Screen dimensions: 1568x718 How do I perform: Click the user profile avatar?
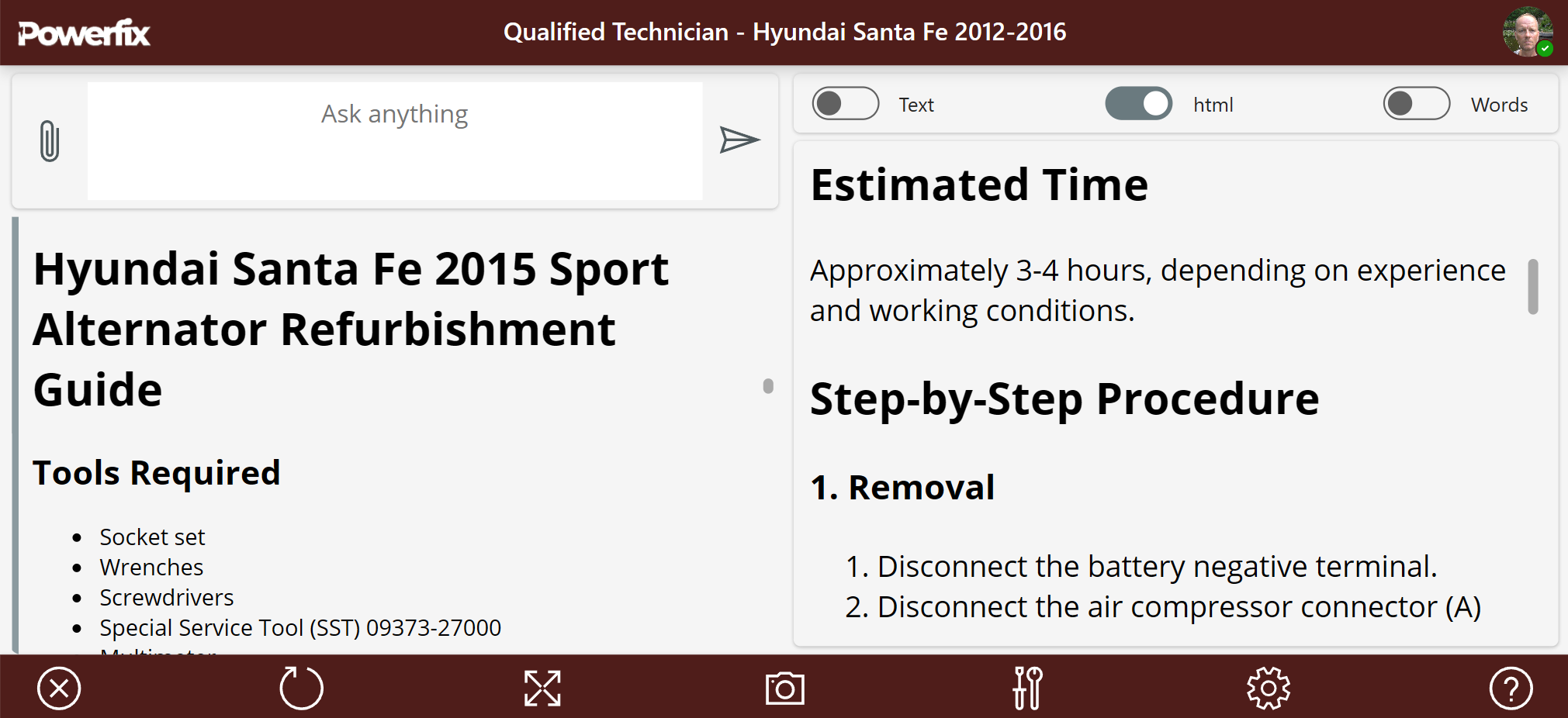(1528, 32)
